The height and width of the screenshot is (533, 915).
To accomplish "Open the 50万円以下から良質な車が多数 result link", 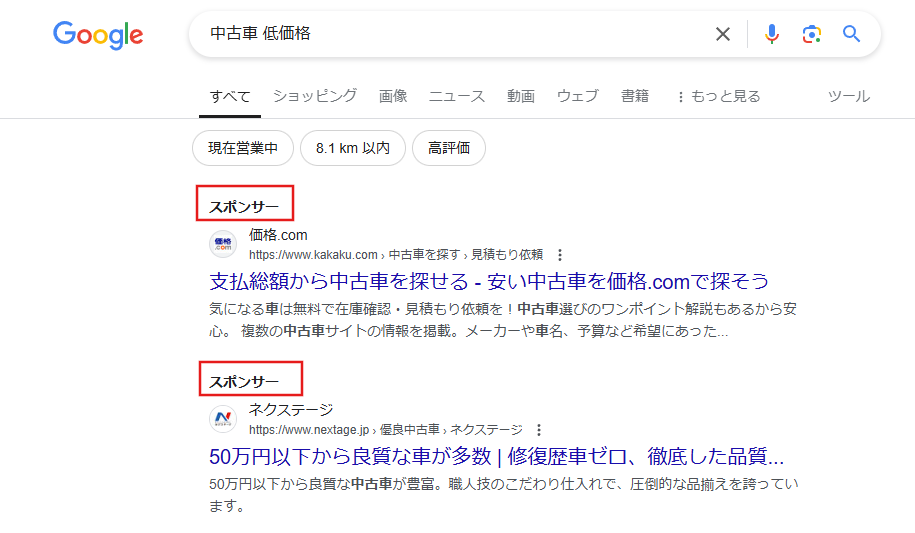I will 496,457.
